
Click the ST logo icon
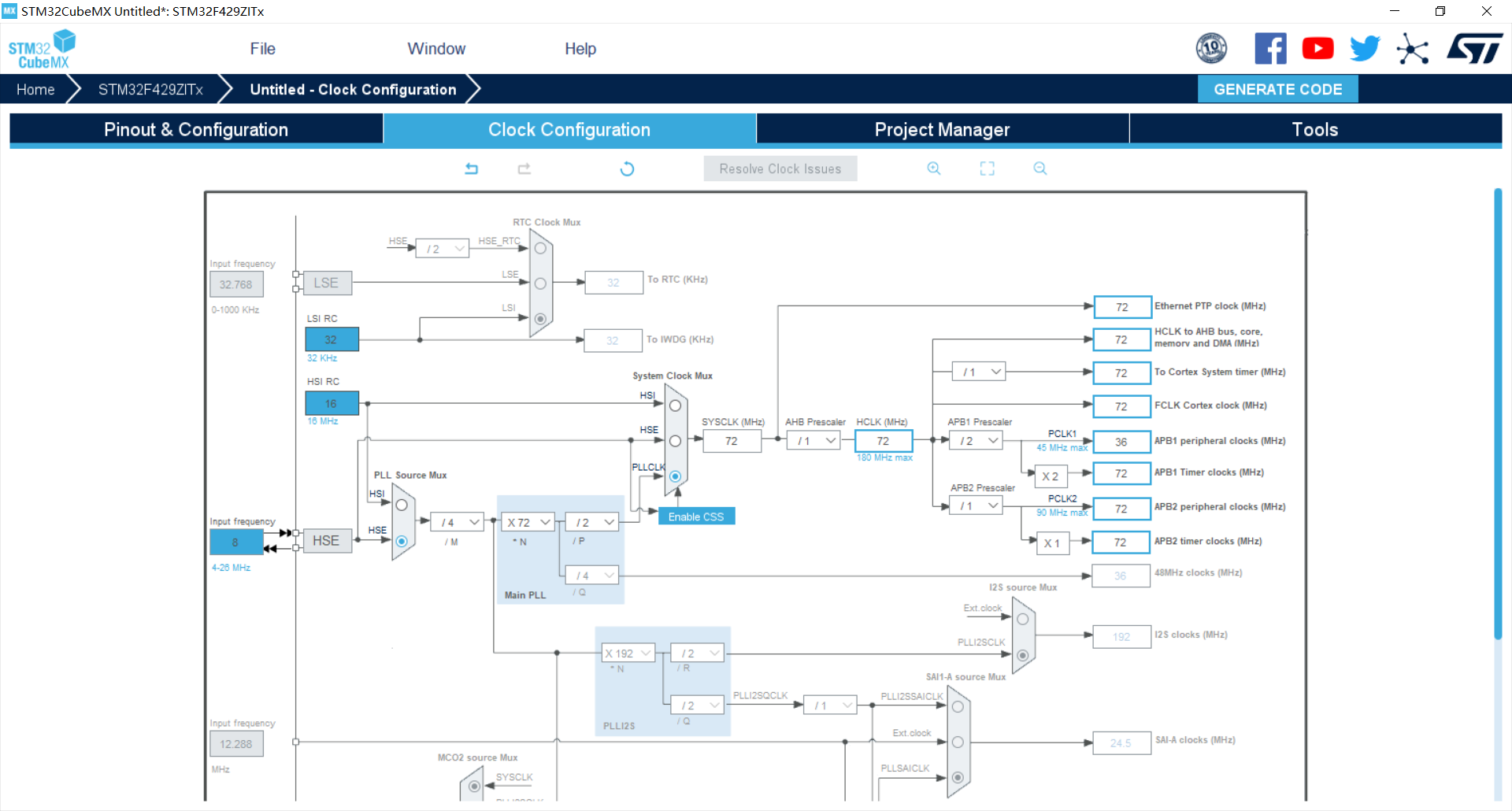(x=1474, y=49)
